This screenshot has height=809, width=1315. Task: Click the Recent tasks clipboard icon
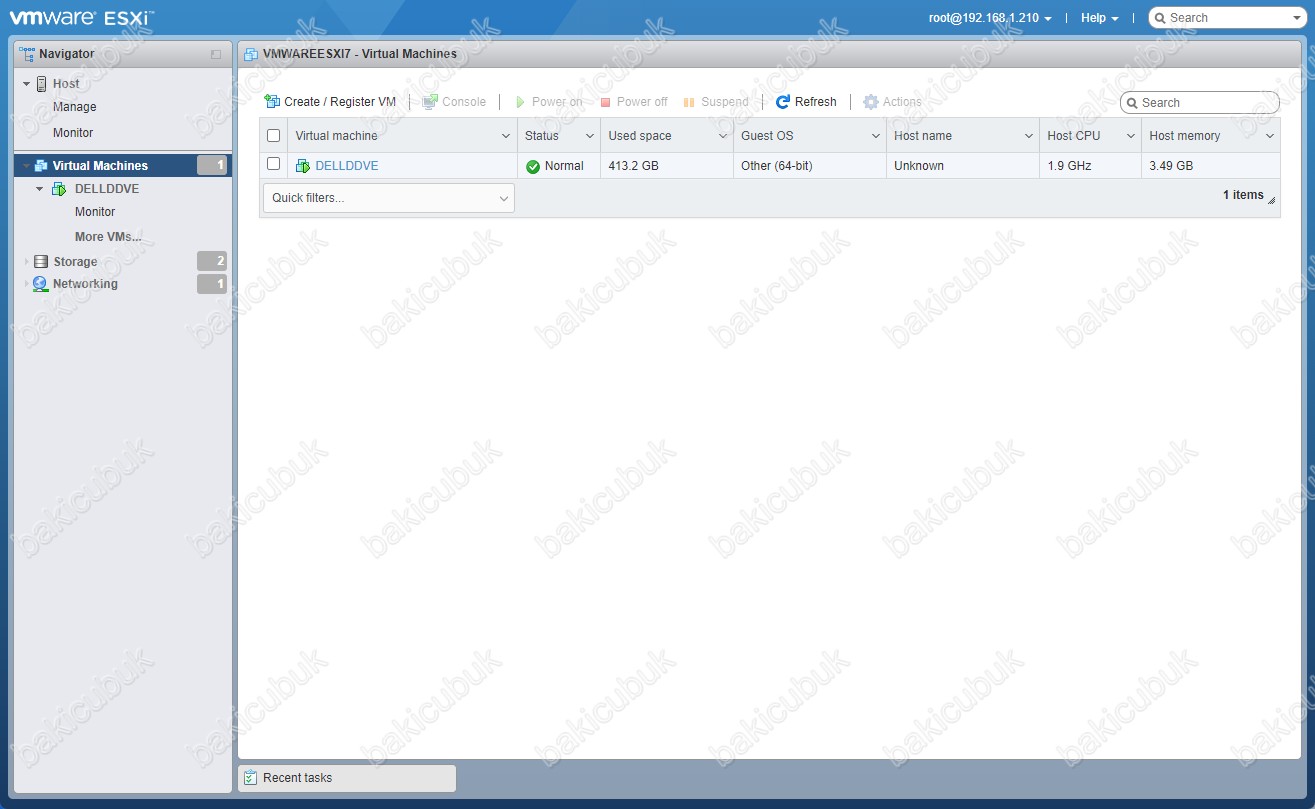pyautogui.click(x=251, y=778)
